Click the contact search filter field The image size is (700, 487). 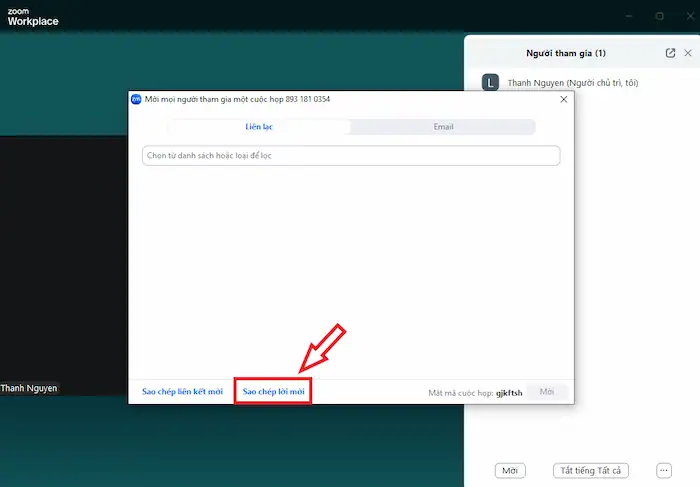(x=350, y=156)
